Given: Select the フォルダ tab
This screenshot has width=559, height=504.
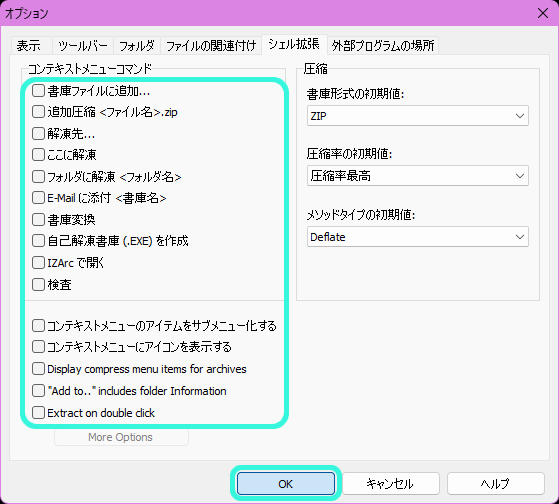Looking at the screenshot, I should [x=137, y=46].
